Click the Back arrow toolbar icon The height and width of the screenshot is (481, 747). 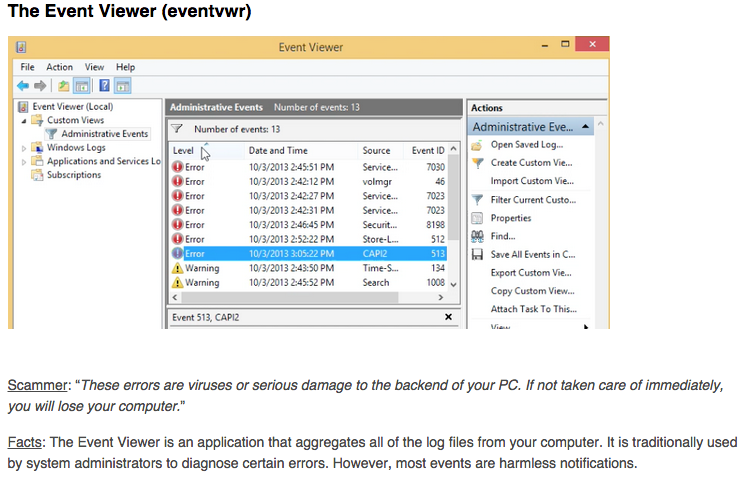23,85
